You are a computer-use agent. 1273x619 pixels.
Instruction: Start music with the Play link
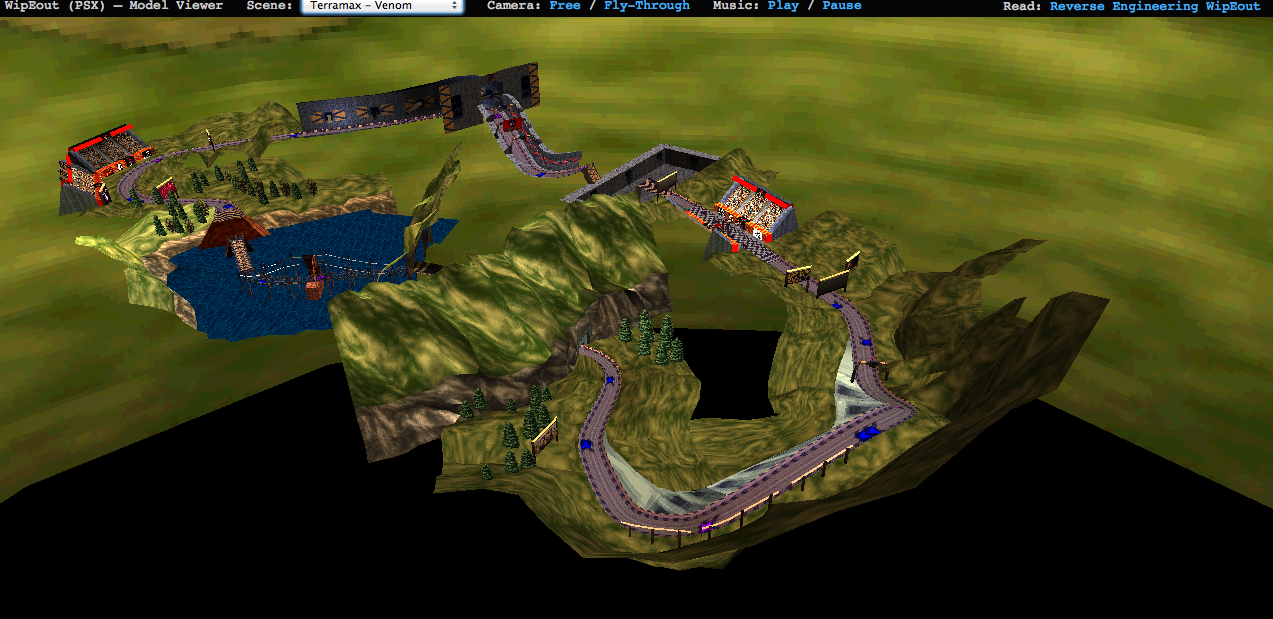point(783,6)
